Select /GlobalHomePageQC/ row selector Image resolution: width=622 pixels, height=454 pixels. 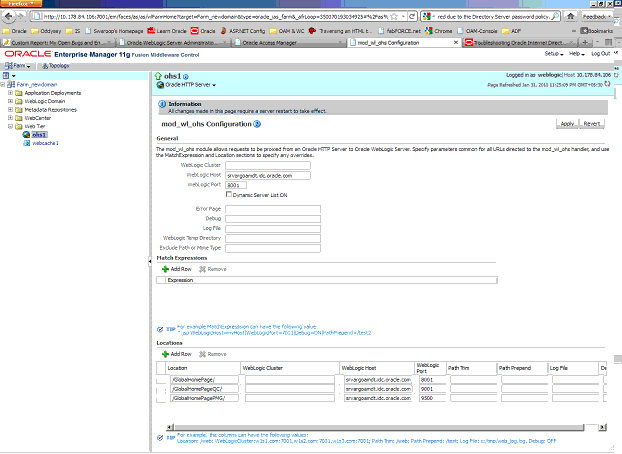161,389
